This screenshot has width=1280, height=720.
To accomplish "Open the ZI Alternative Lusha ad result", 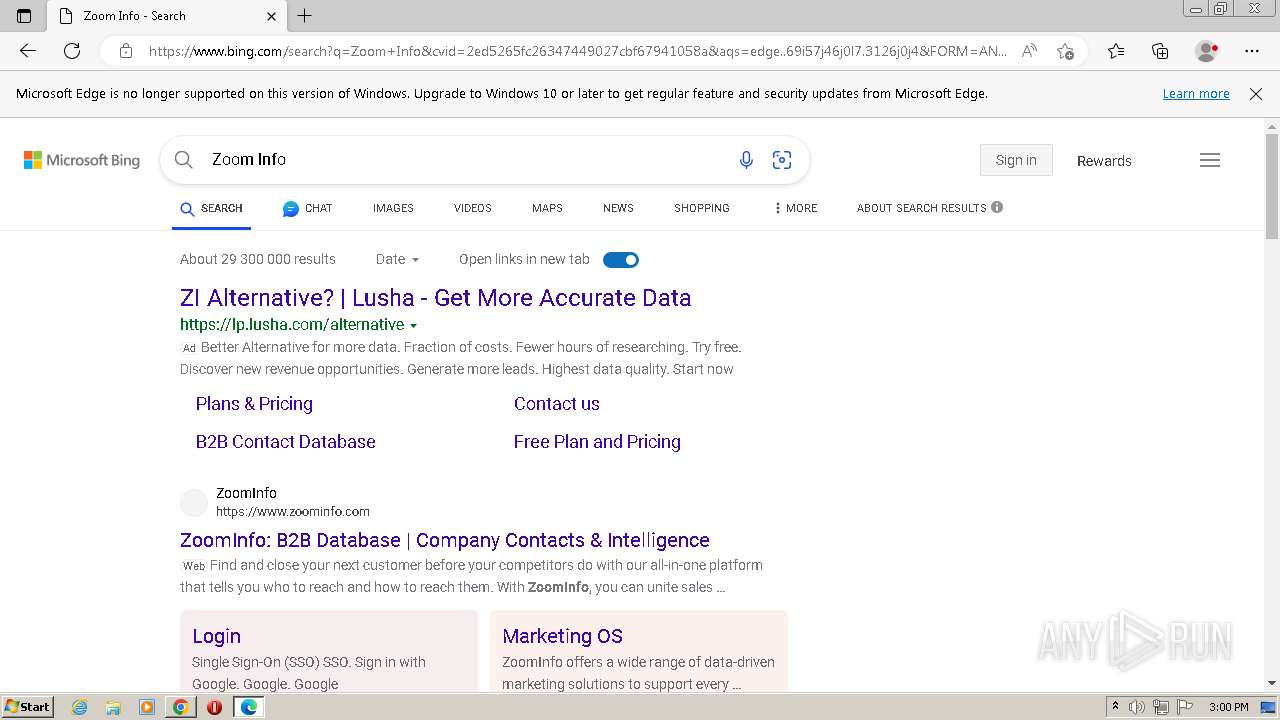I will point(436,298).
